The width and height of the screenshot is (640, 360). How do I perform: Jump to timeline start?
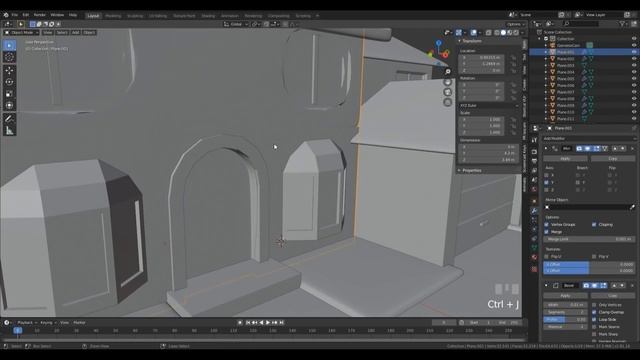(x=248, y=322)
